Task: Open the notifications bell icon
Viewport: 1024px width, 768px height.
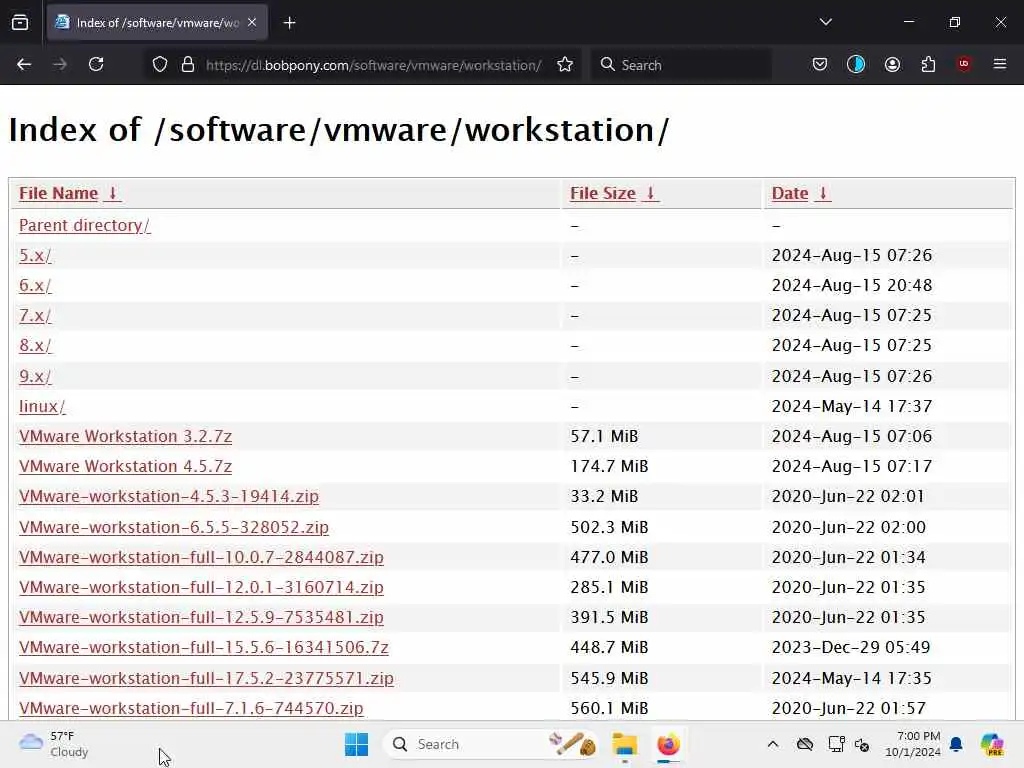Action: pos(956,744)
